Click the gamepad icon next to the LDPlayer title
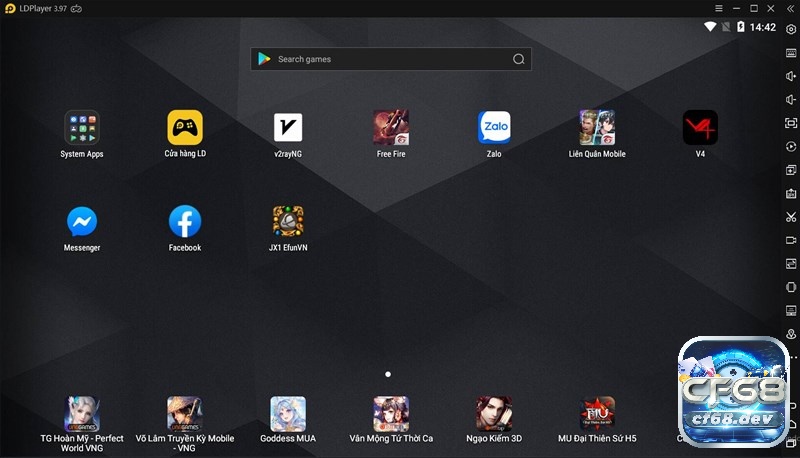Image resolution: width=800 pixels, height=458 pixels. pos(77,9)
